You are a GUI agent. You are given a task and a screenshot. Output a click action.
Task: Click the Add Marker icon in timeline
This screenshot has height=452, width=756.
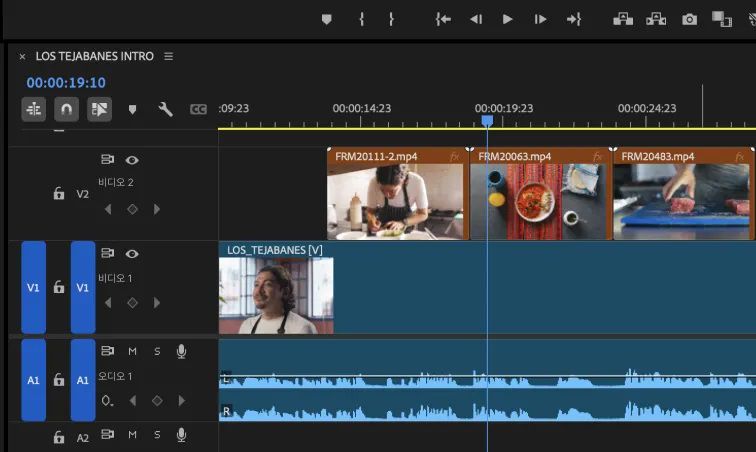click(x=133, y=109)
